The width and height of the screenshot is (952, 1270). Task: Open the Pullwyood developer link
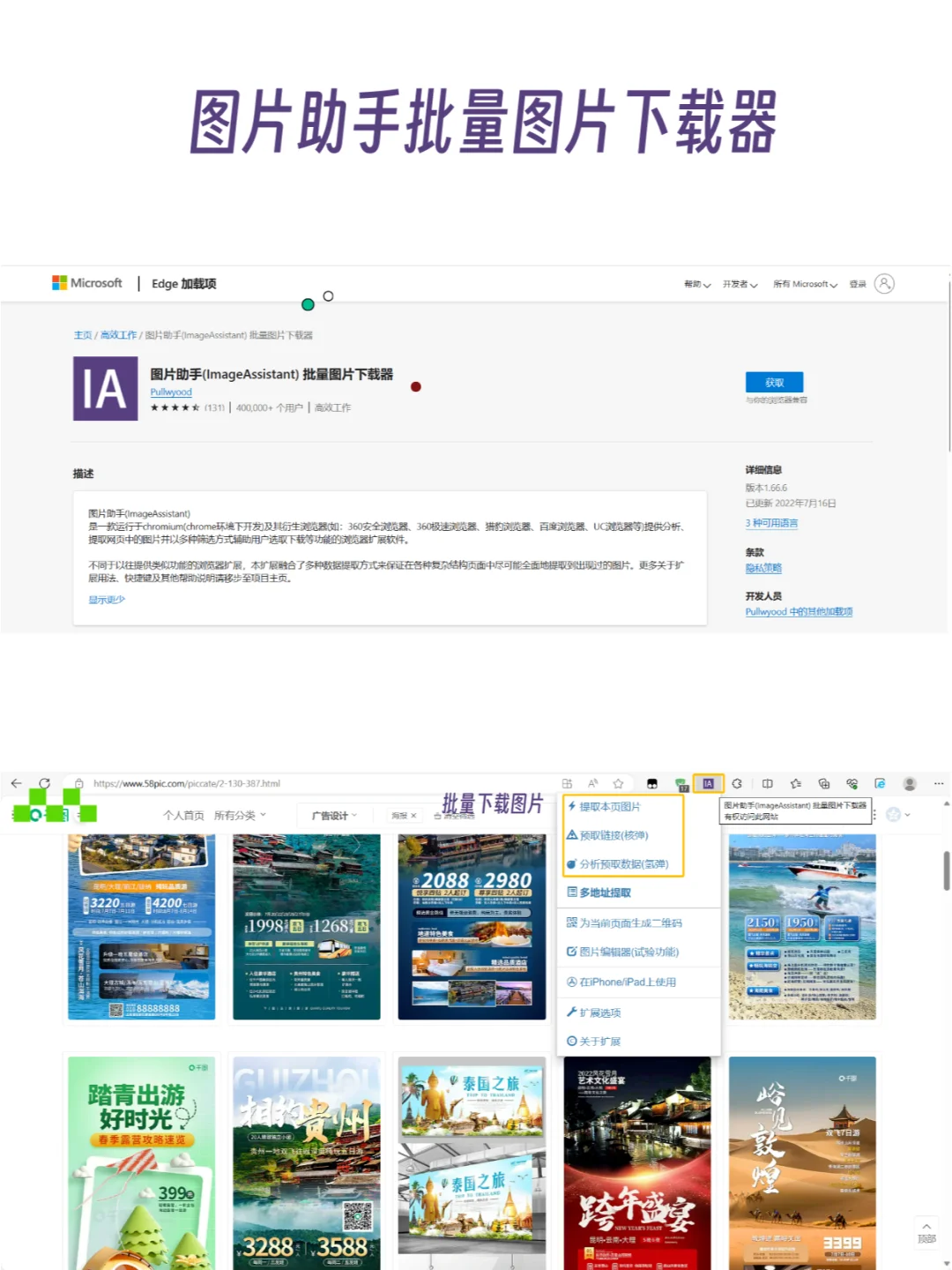(x=170, y=392)
